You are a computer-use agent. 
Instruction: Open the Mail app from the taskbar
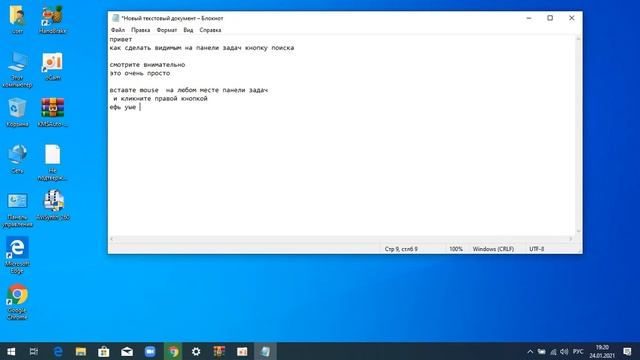coord(127,351)
